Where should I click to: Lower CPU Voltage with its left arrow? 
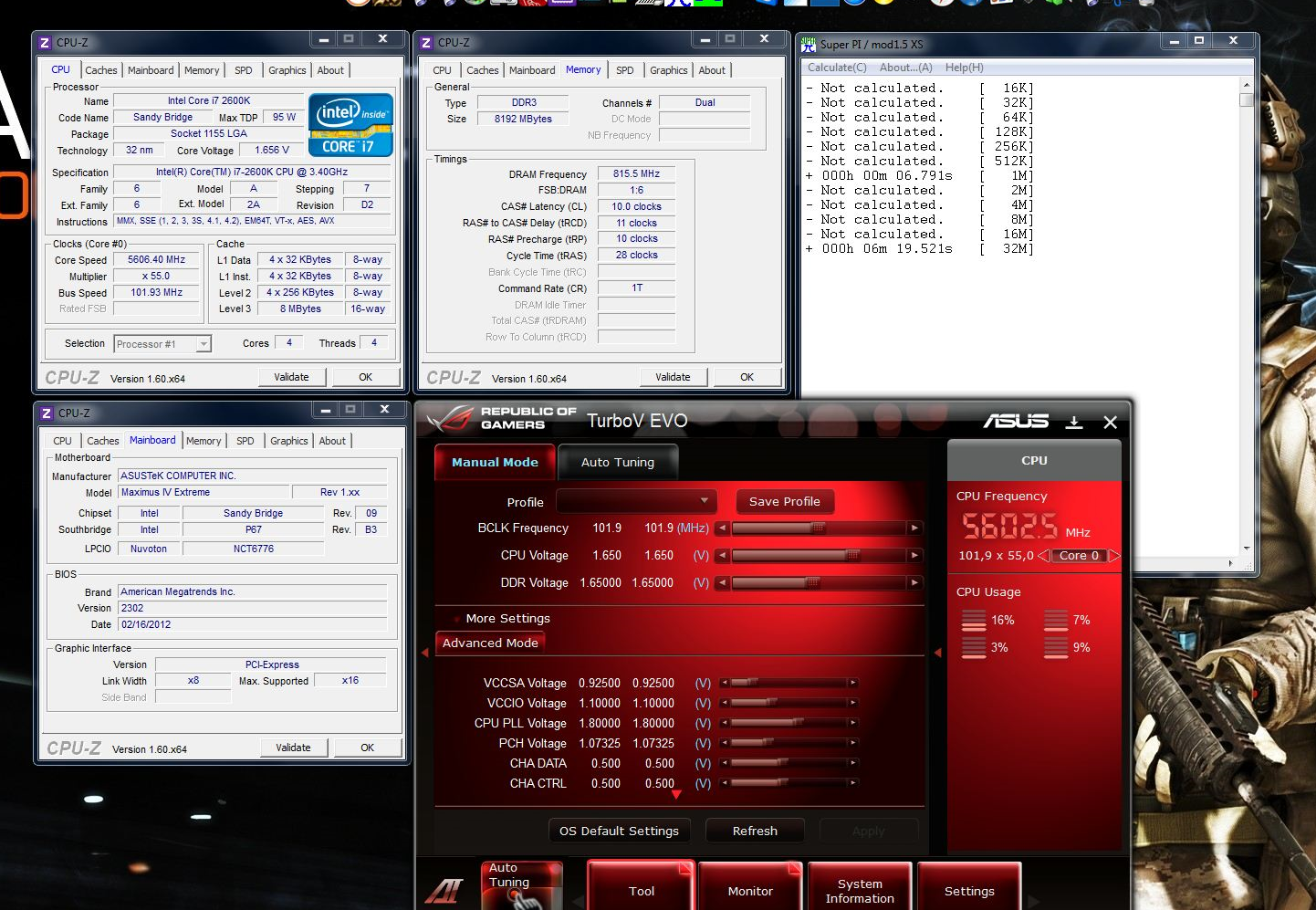point(722,556)
